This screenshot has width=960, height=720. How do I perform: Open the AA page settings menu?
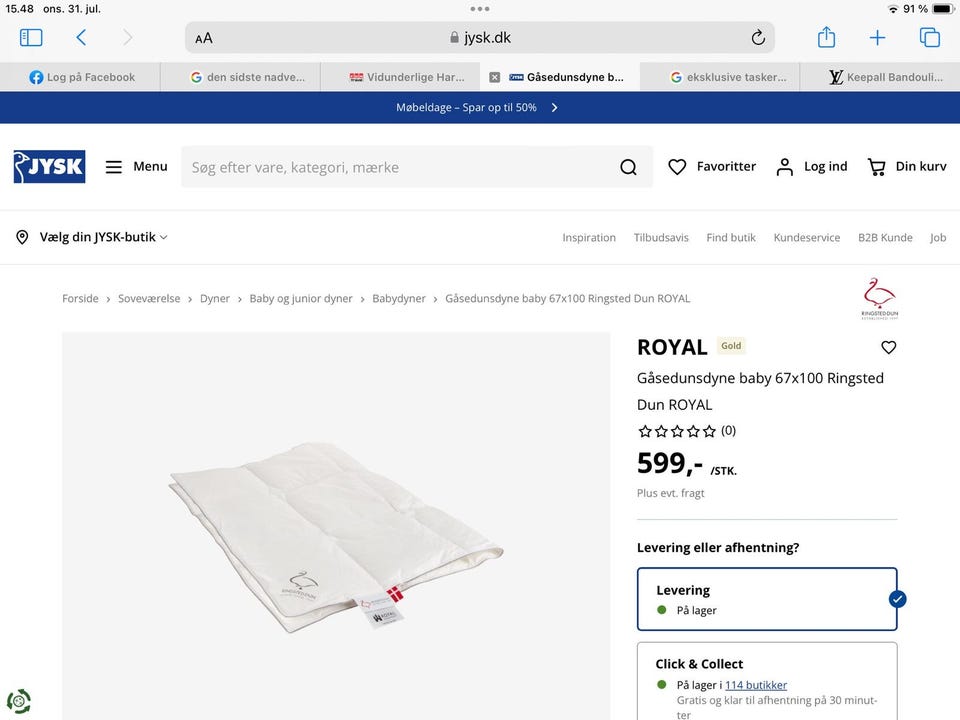(204, 38)
